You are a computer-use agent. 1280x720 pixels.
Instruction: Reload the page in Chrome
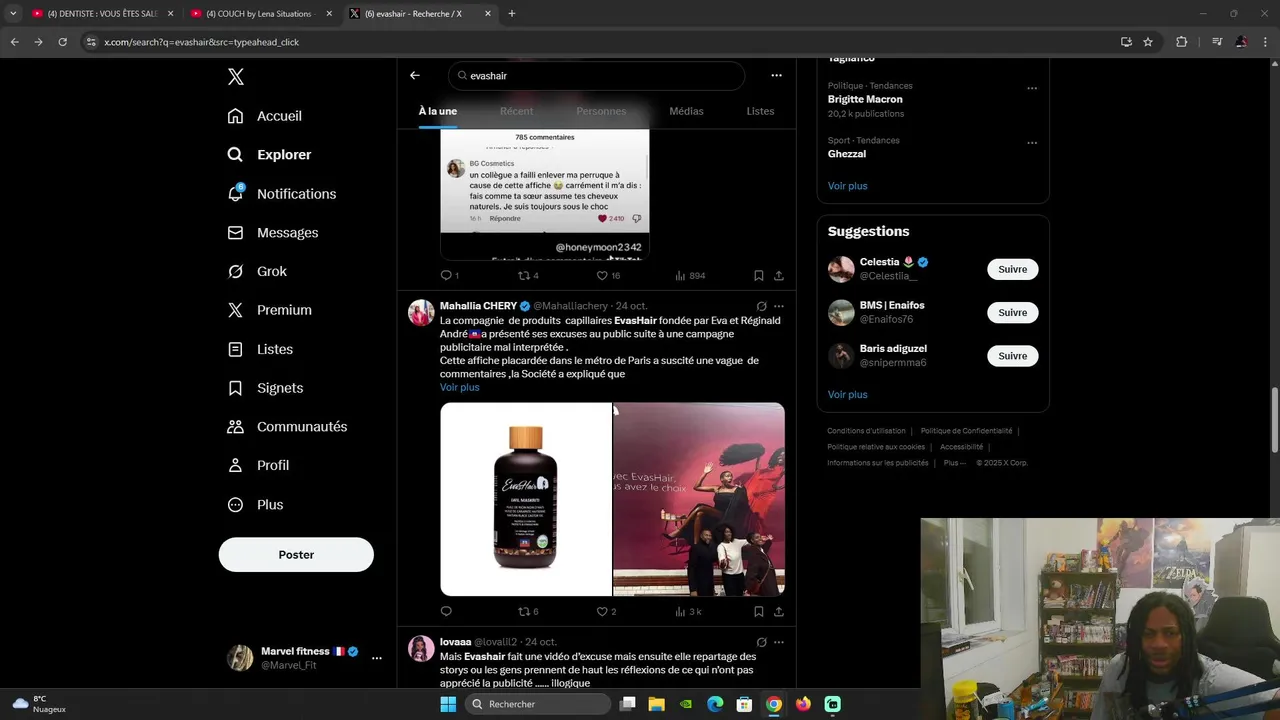point(62,42)
